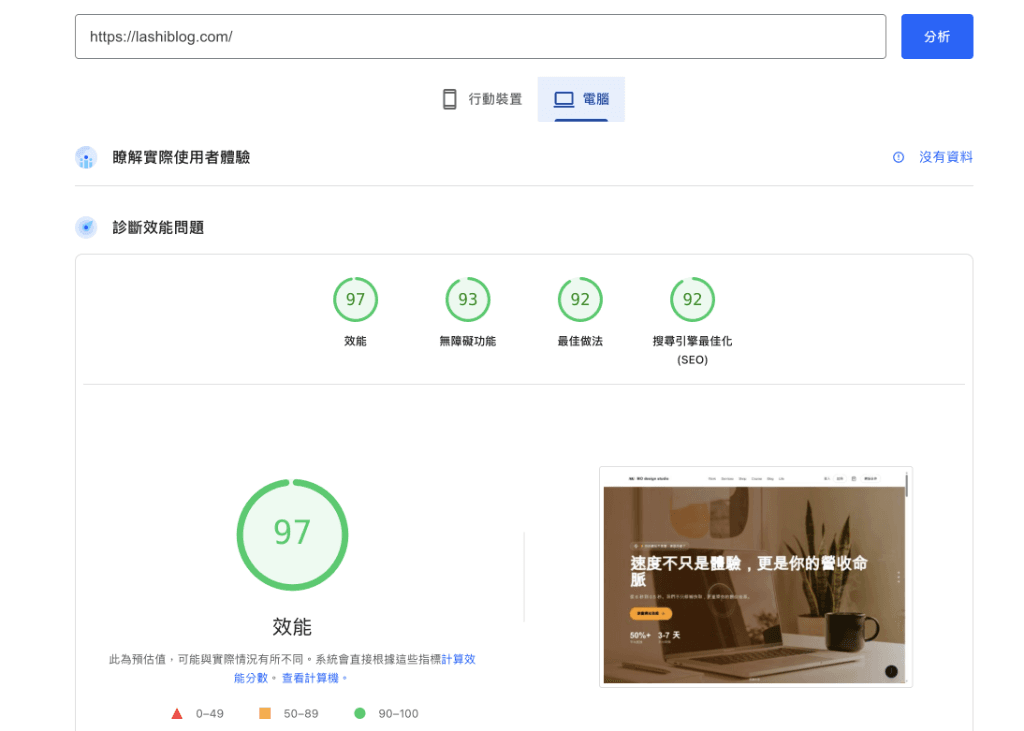Click the blue icon beside 瞭解實際使用者體驗
Viewport: 1024px width, 731px height.
85,157
